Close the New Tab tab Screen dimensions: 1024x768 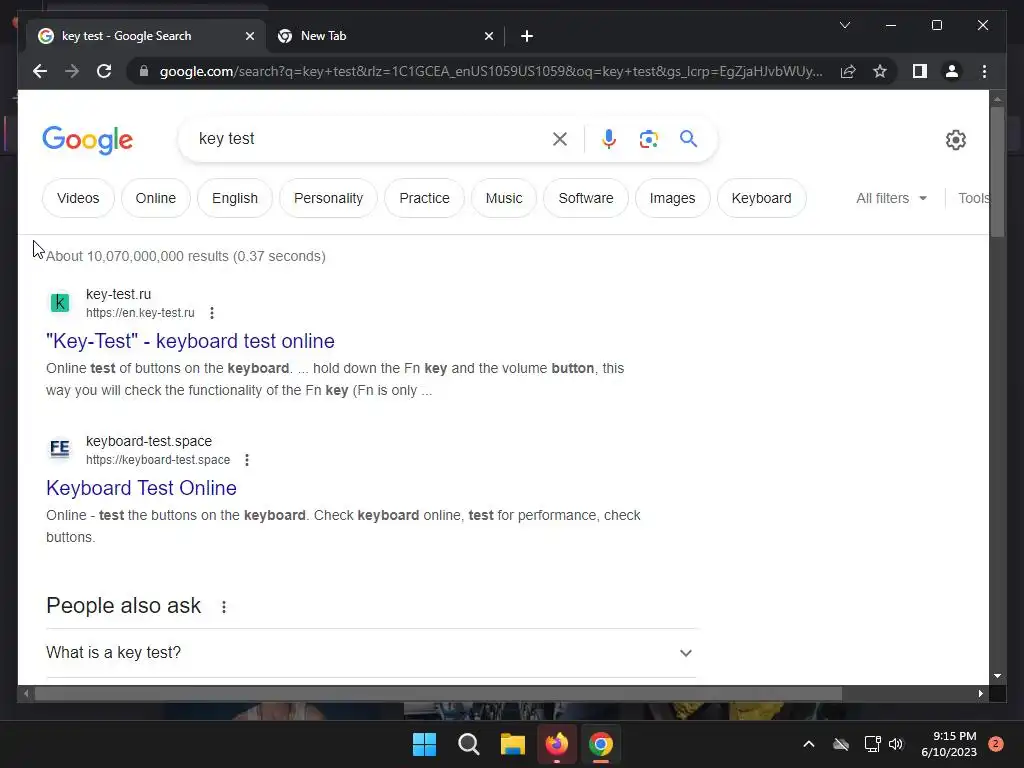(488, 36)
